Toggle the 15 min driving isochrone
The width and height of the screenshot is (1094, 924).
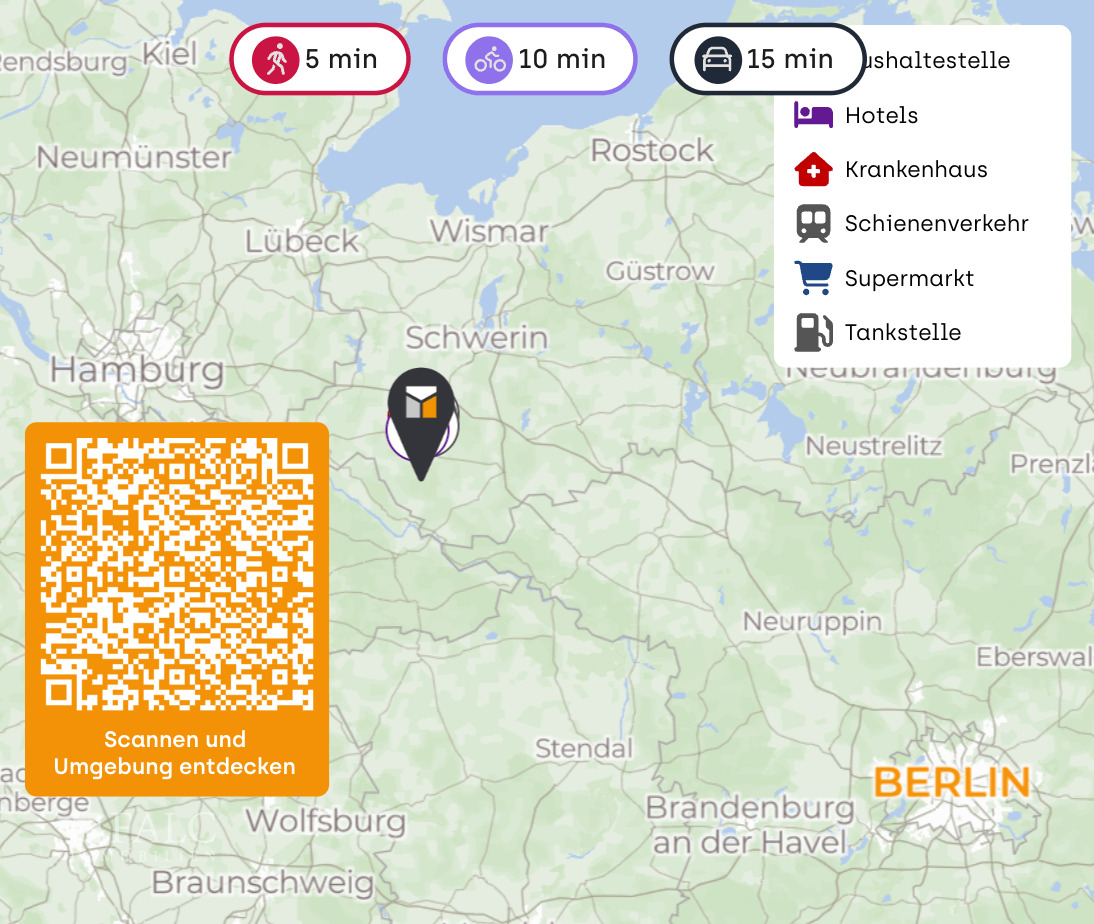[x=767, y=59]
